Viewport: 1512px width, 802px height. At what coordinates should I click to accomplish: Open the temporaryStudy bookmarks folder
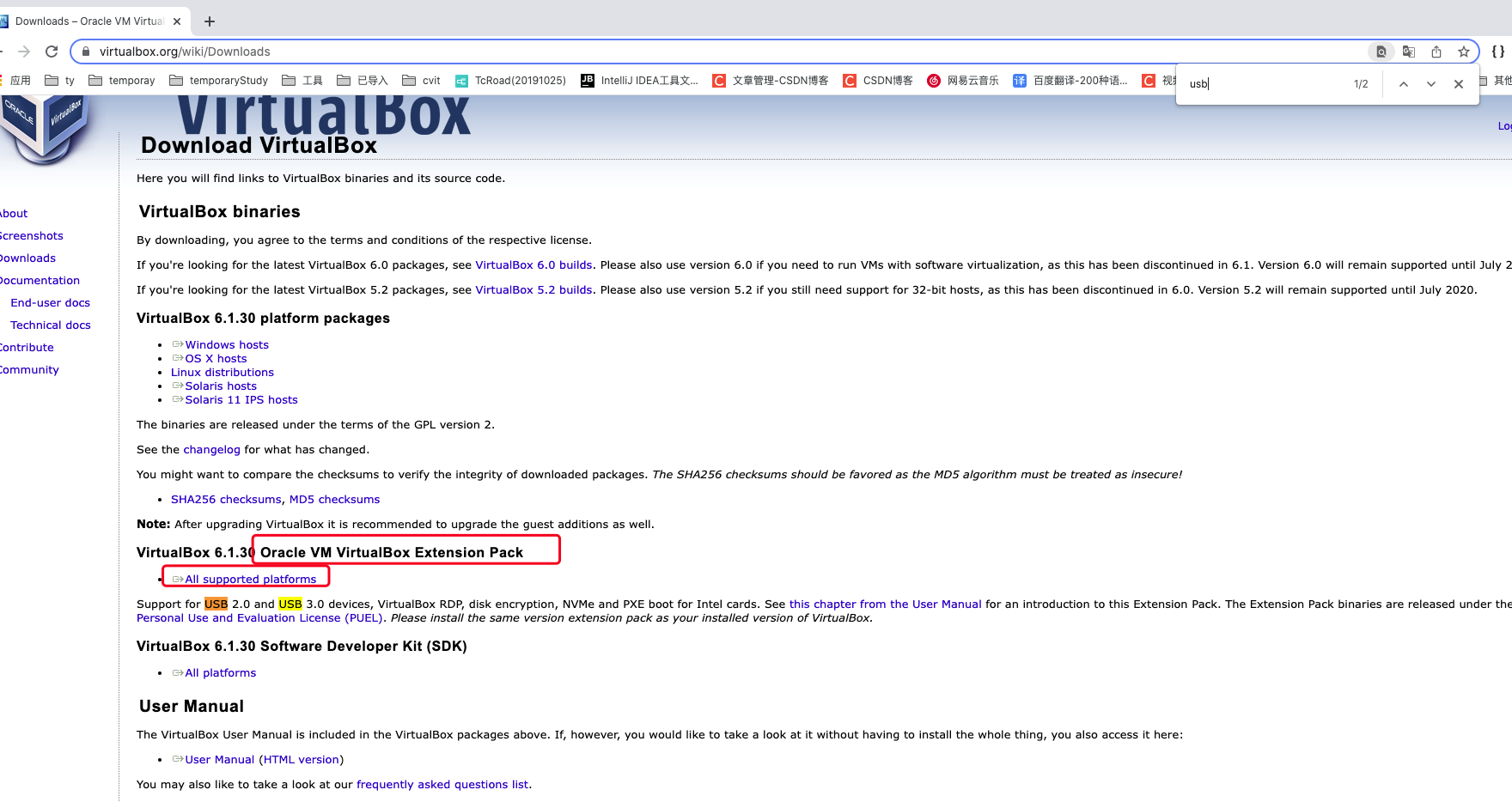point(219,81)
